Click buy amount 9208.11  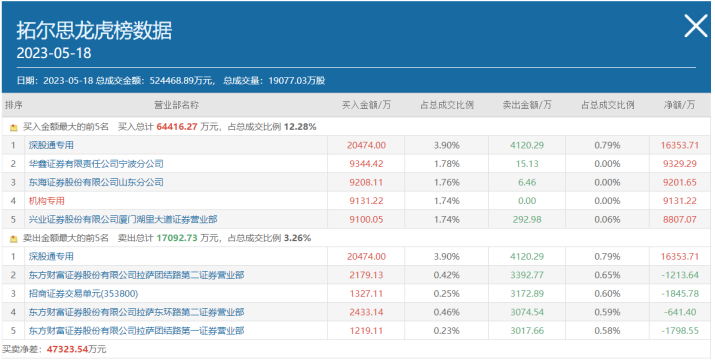coord(366,182)
